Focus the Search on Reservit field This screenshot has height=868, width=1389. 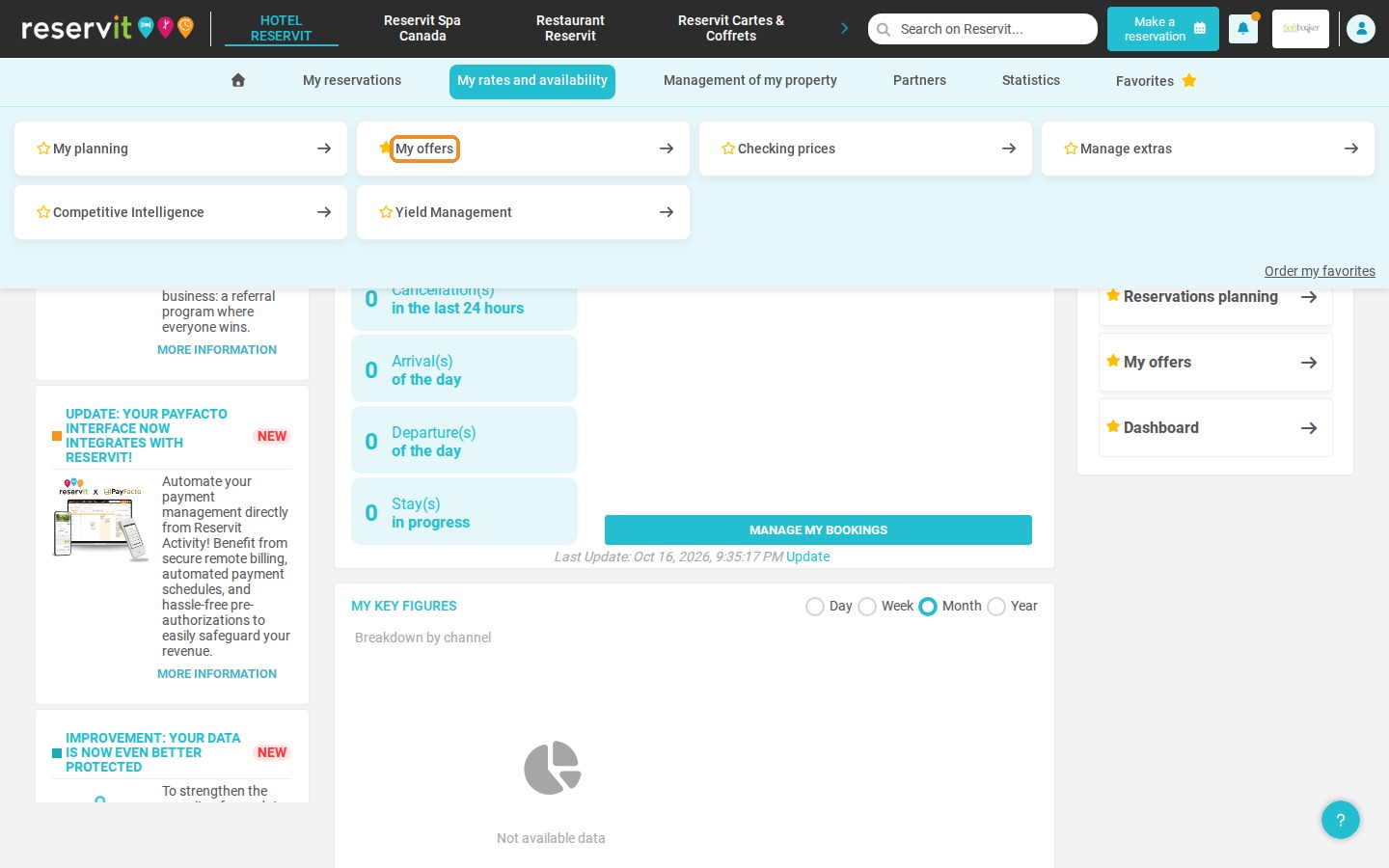[x=983, y=29]
